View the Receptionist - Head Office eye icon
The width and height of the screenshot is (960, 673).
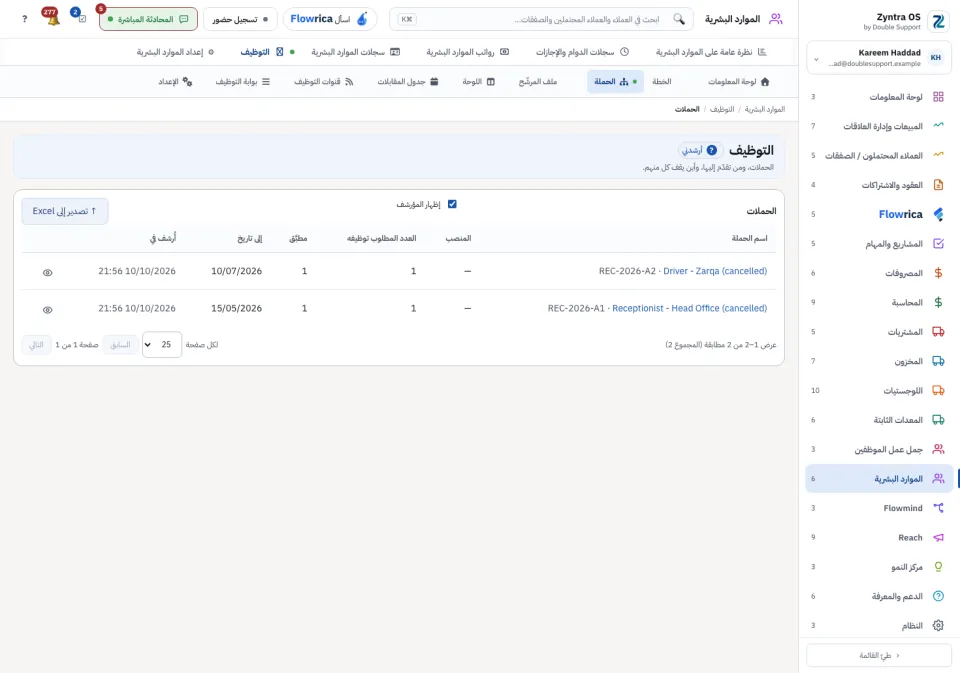point(48,310)
